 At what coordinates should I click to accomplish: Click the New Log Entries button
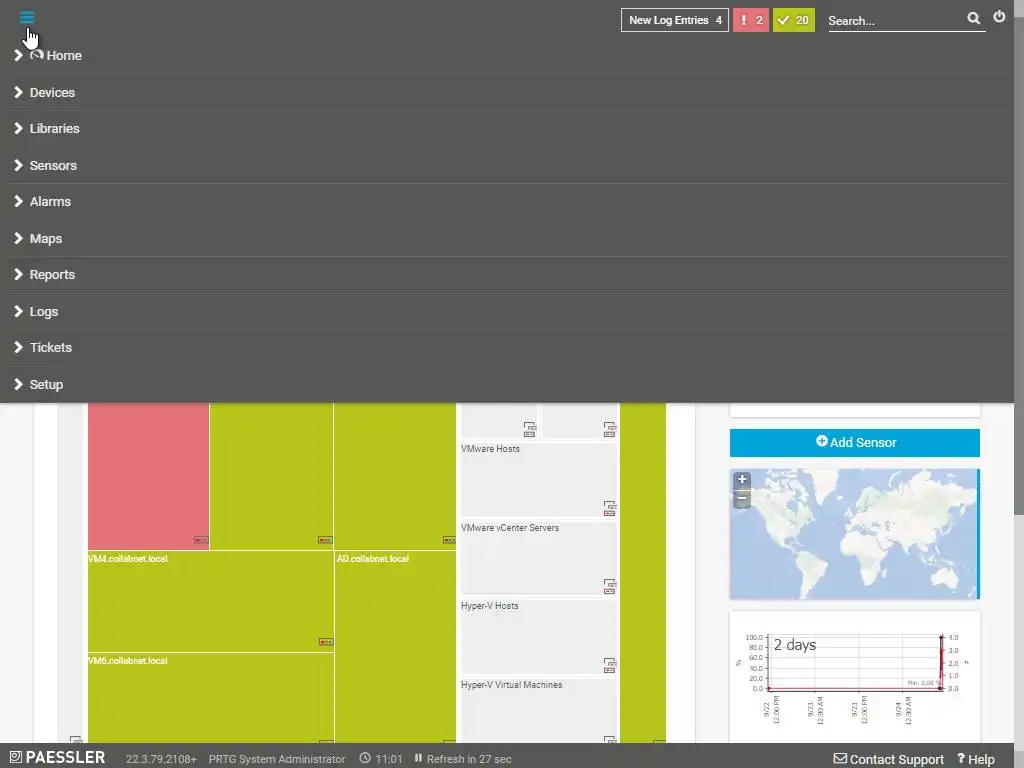coord(675,20)
